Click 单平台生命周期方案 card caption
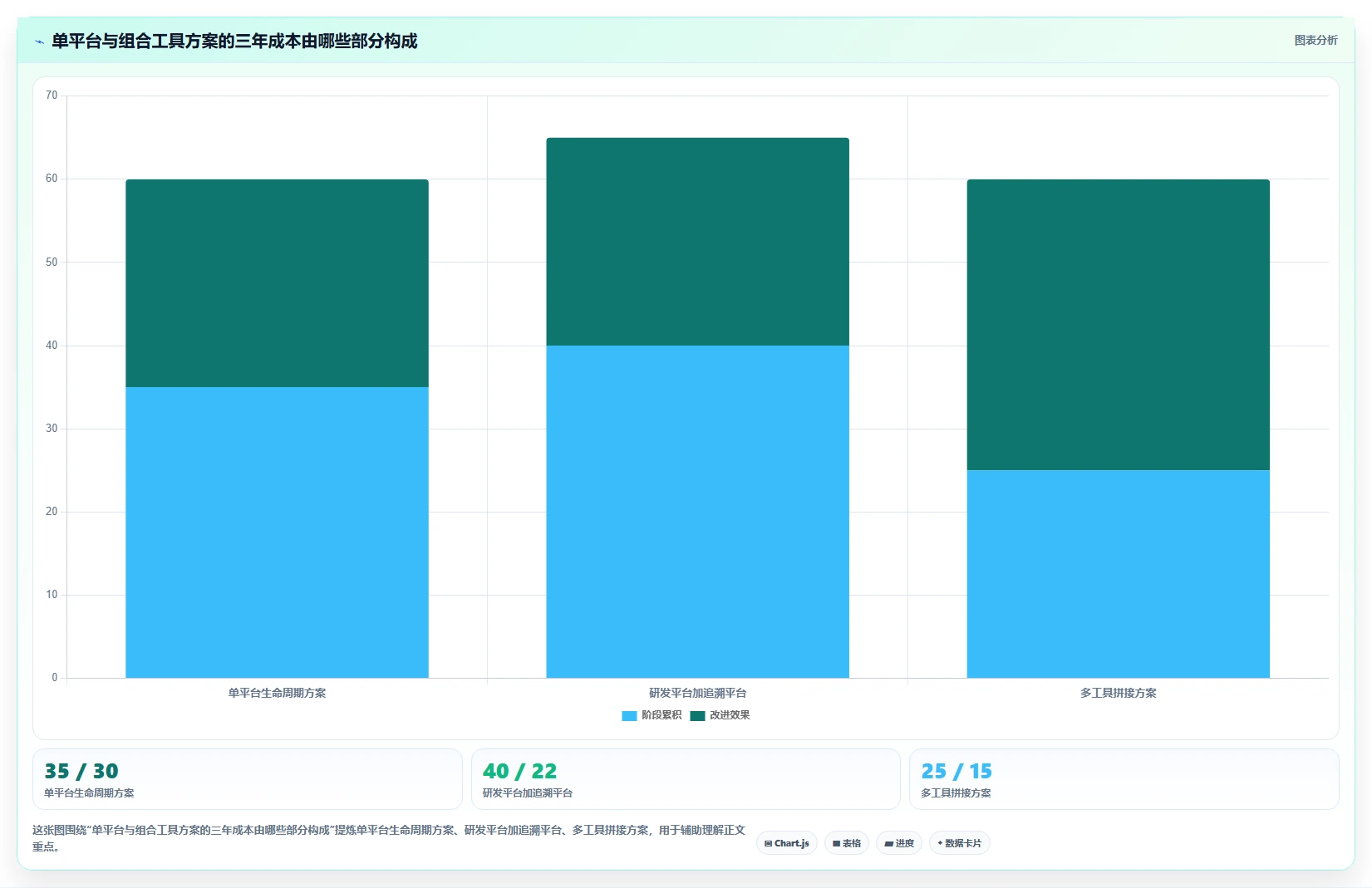Image resolution: width=1372 pixels, height=888 pixels. pos(89,793)
